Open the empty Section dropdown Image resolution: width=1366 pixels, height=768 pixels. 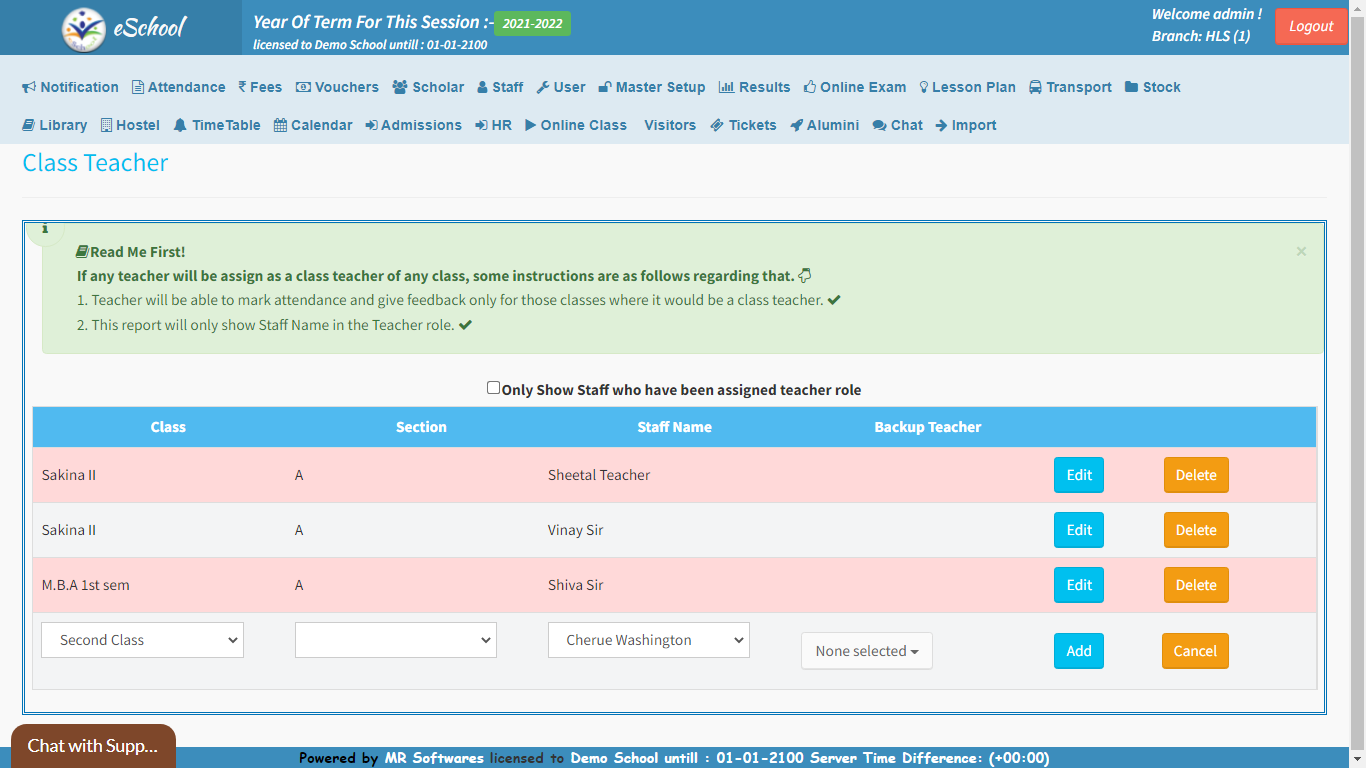[x=395, y=640]
